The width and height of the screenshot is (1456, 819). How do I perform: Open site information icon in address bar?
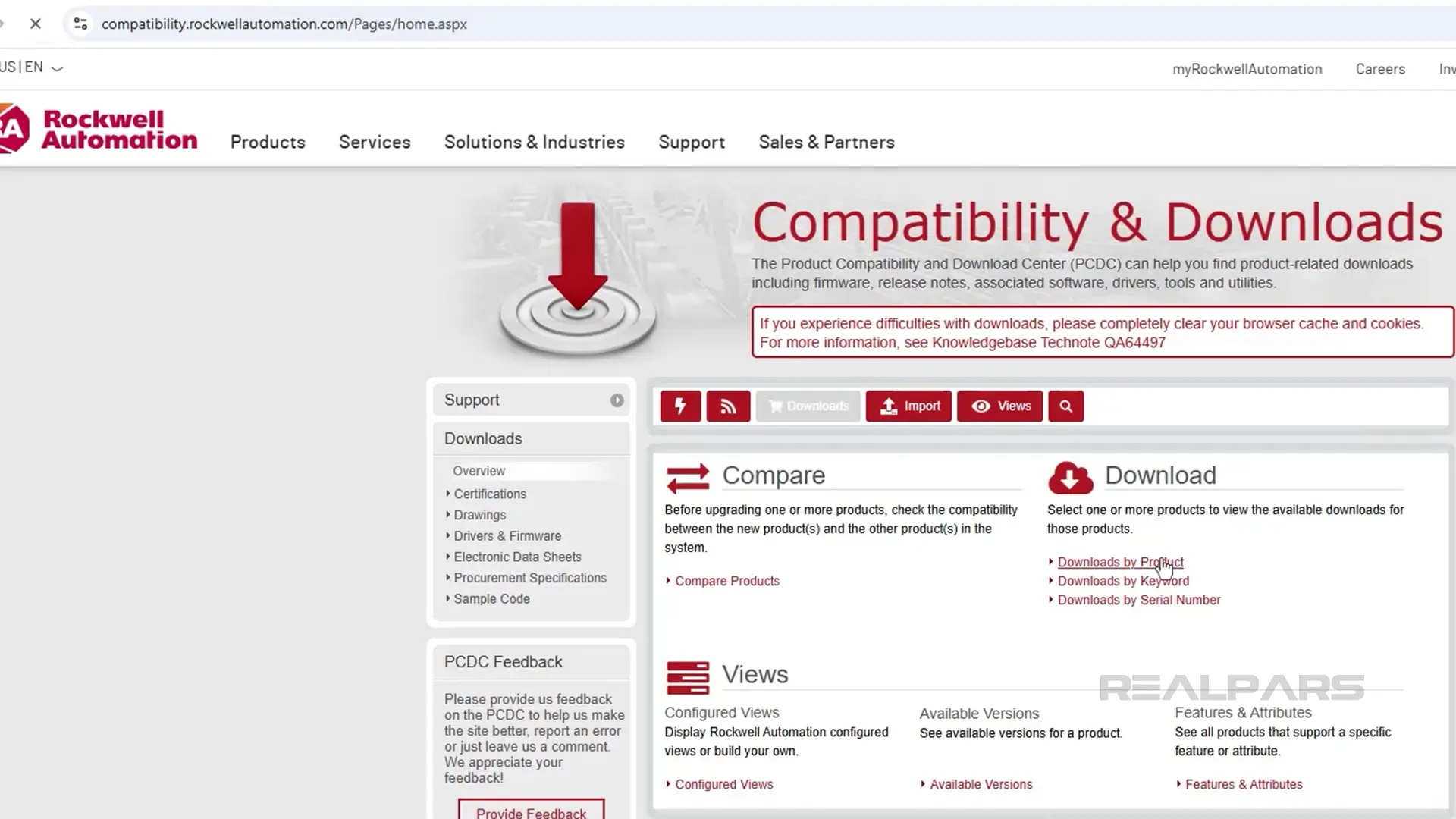(80, 24)
